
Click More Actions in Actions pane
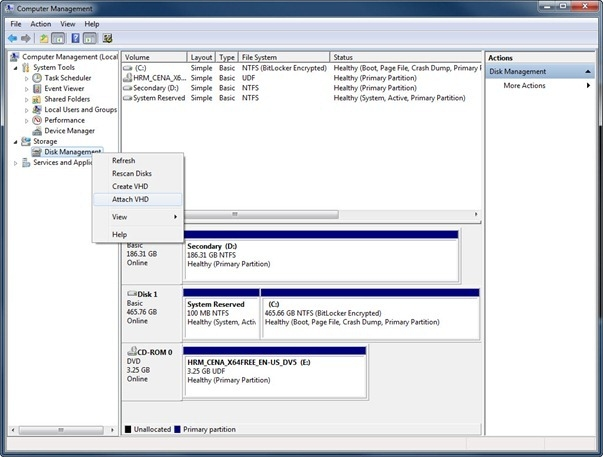524,85
